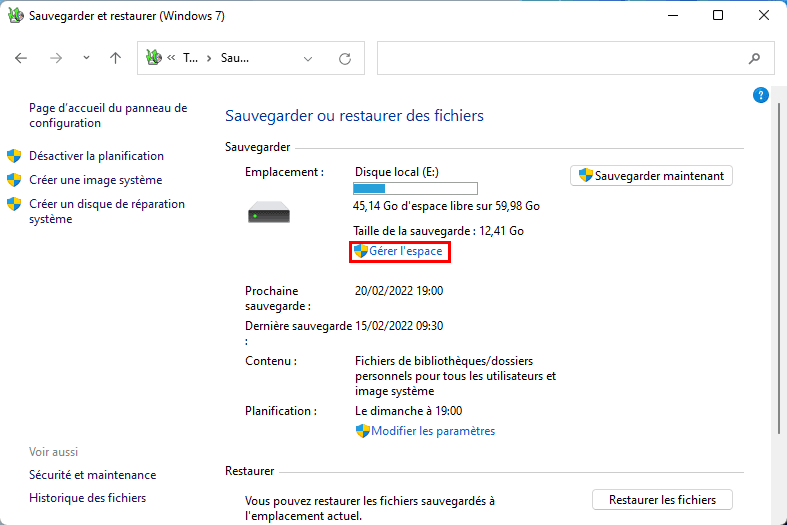
Task: Click the address bar control panel icon
Action: tap(154, 58)
